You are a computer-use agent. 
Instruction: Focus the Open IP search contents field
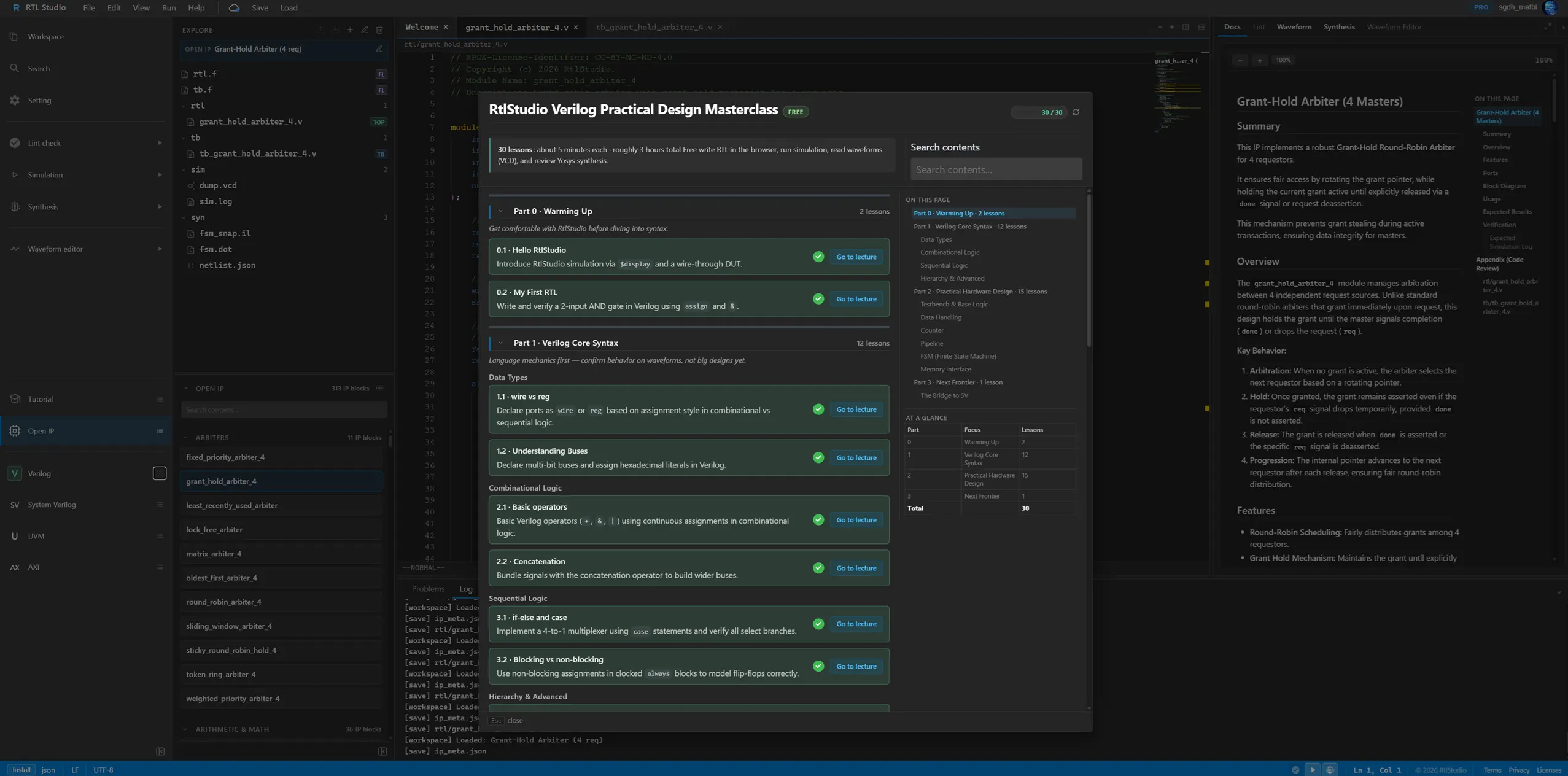284,409
